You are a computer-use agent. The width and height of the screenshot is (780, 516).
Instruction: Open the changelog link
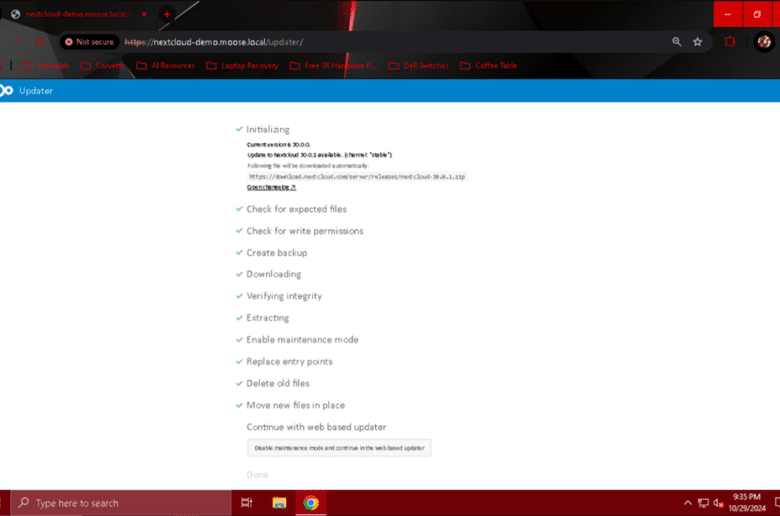point(272,187)
